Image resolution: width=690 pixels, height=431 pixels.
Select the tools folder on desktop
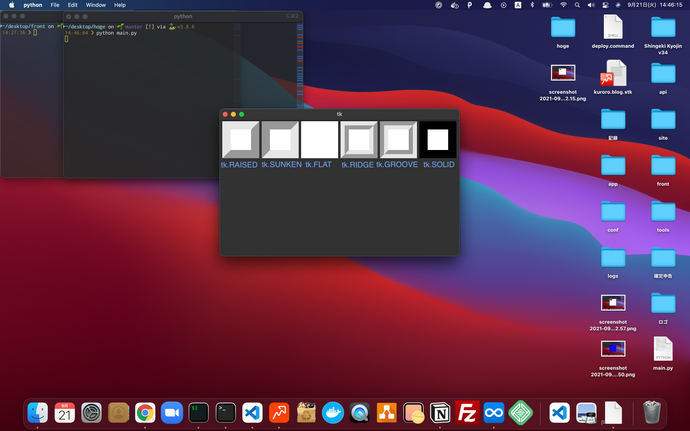(663, 211)
